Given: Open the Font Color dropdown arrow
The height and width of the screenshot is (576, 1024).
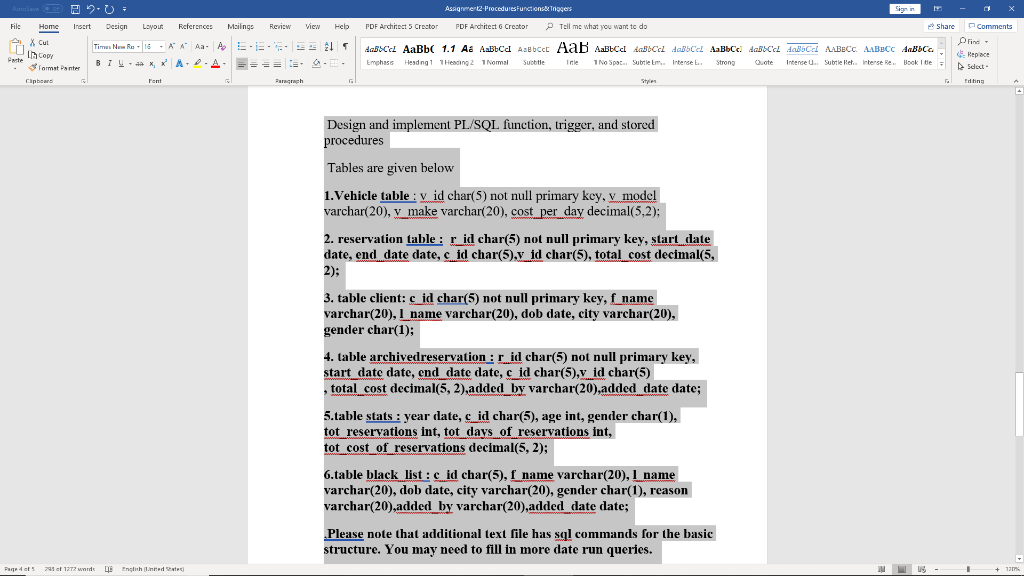Looking at the screenshot, I should coord(222,64).
